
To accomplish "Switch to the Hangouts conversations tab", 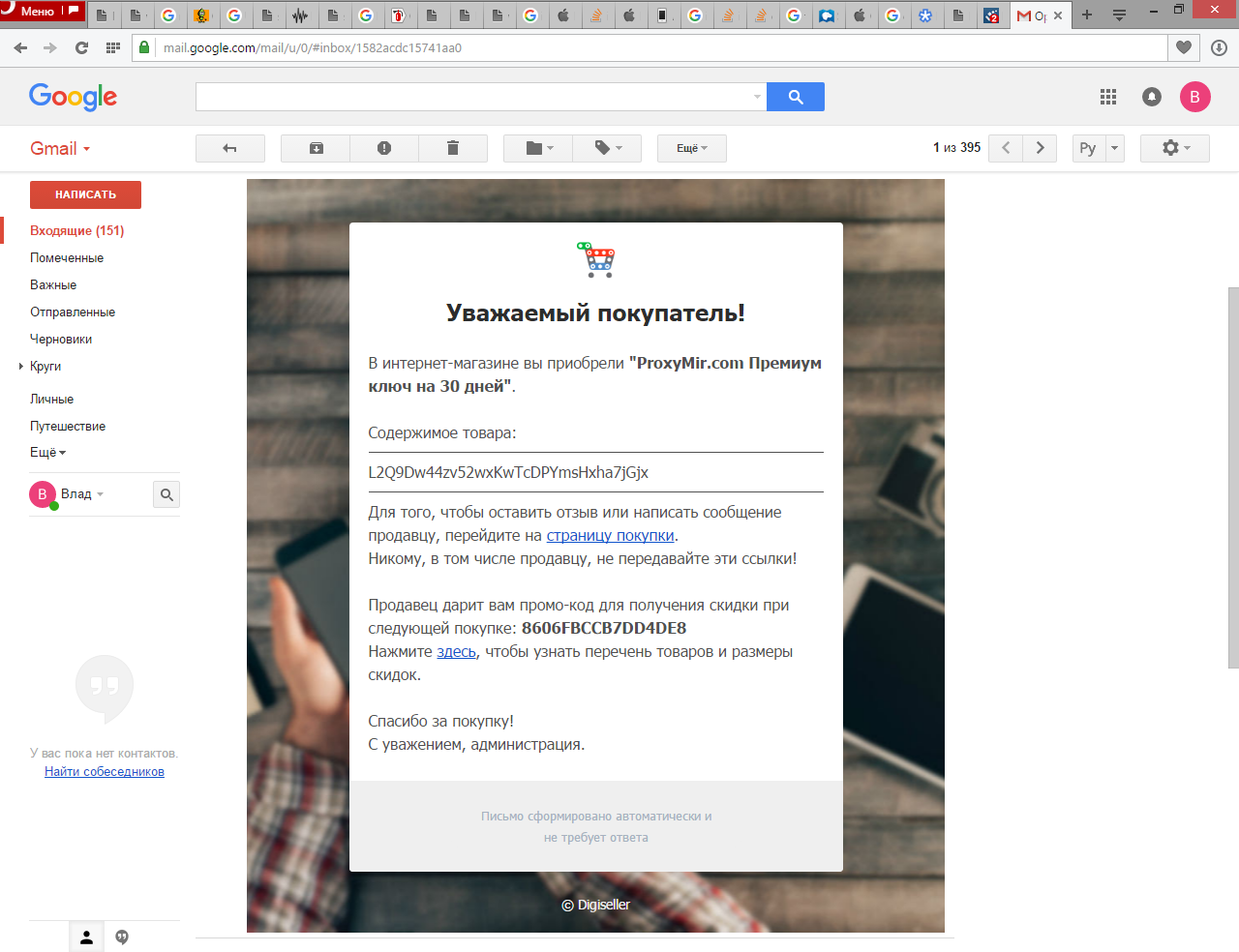I will [x=122, y=937].
